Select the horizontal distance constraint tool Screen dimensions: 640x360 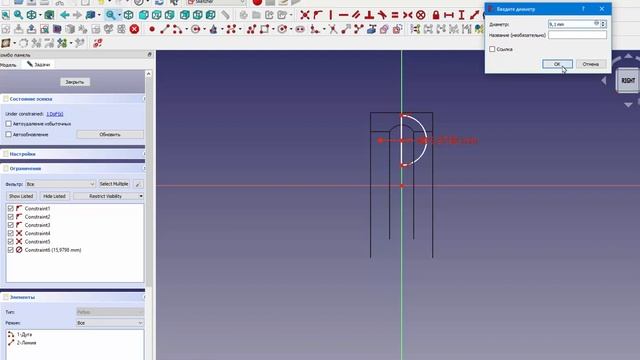pos(449,15)
